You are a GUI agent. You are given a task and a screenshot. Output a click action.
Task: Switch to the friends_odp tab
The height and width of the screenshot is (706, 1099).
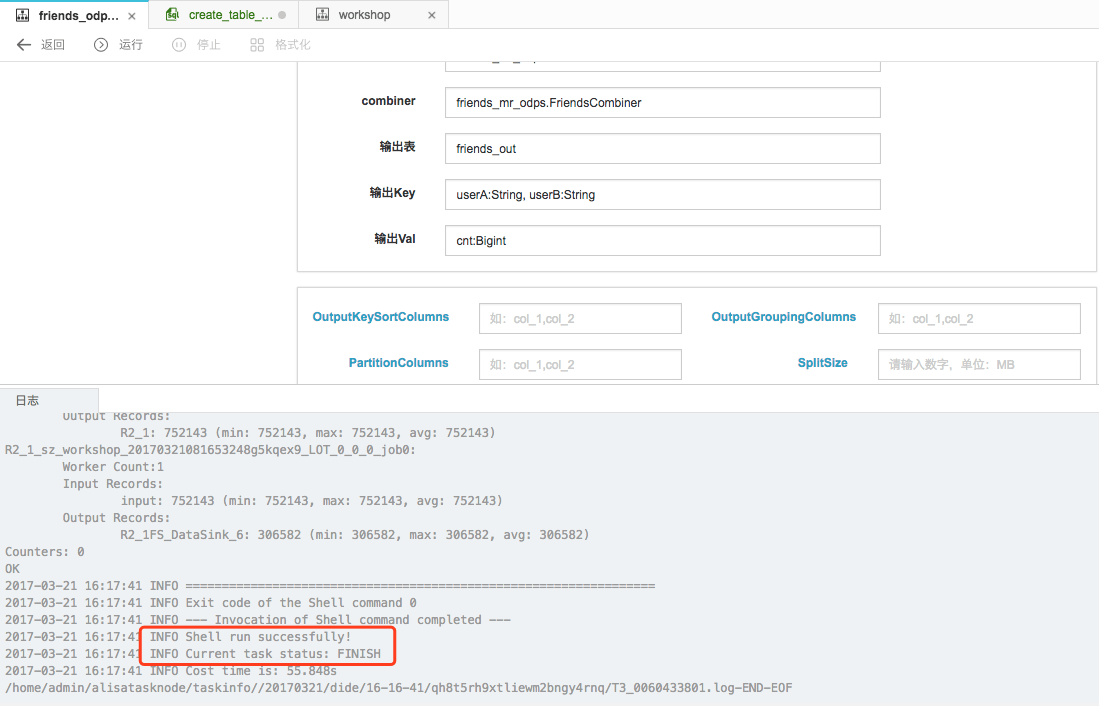click(x=74, y=15)
